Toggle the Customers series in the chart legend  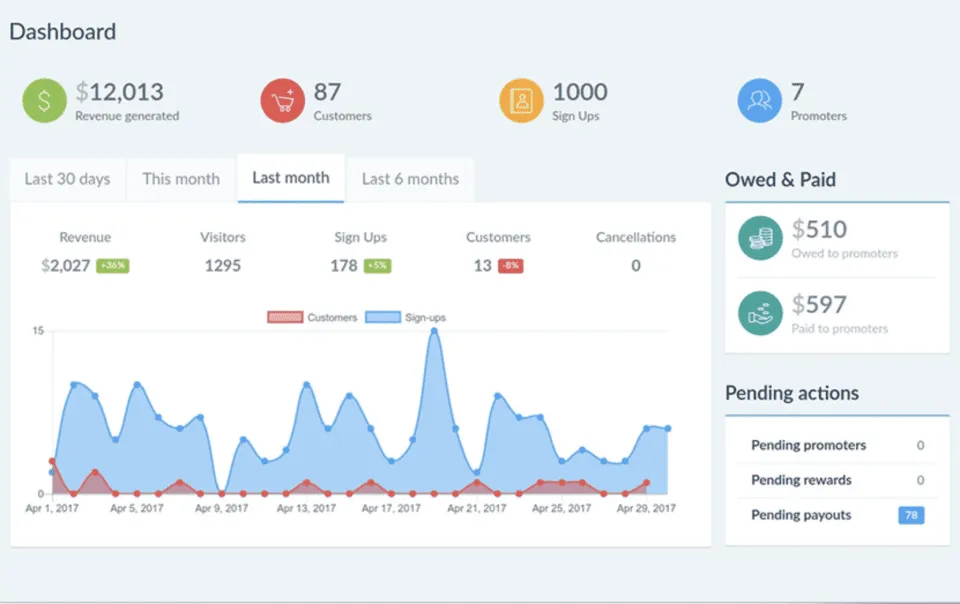(x=316, y=316)
